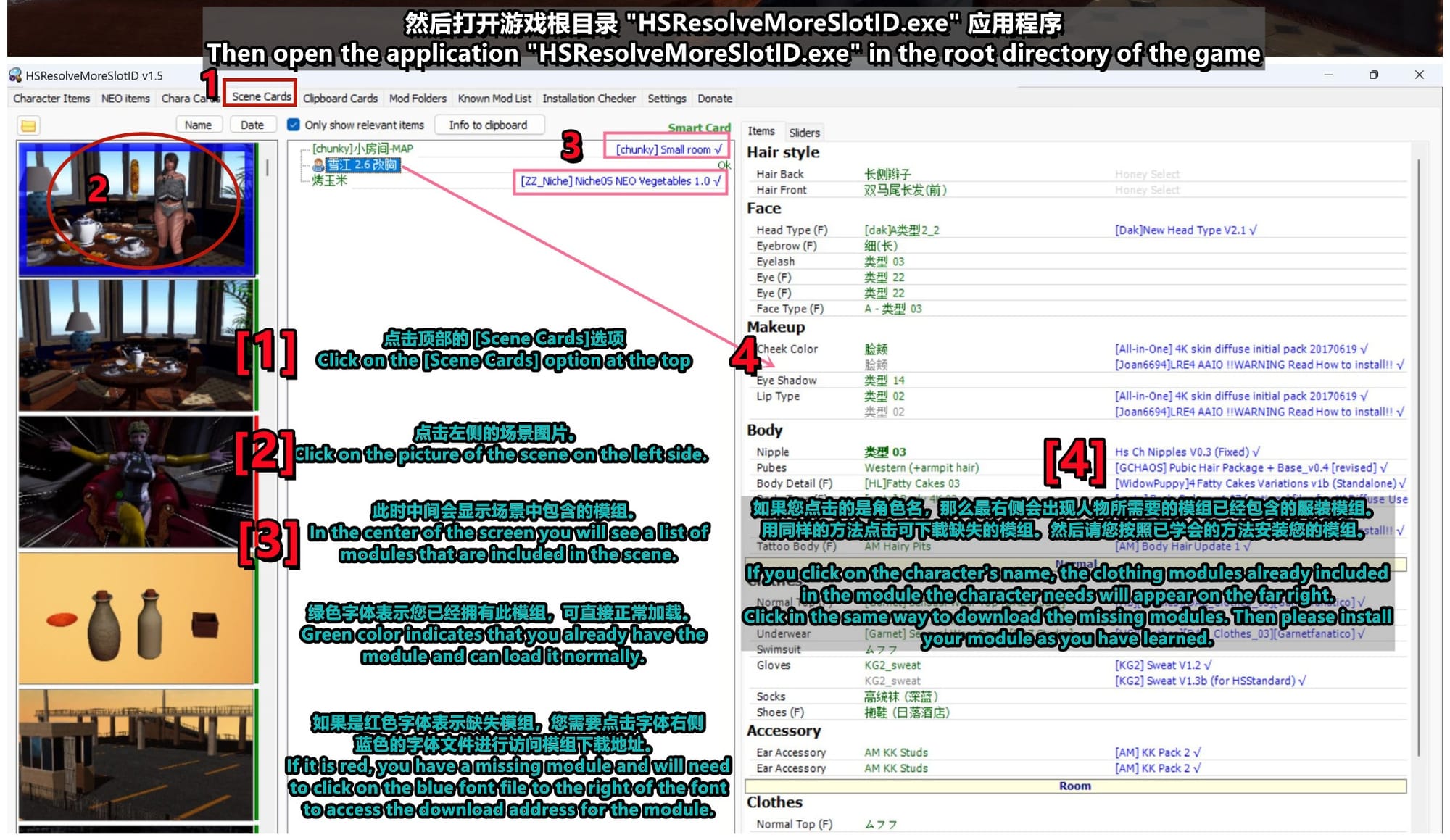
Task: Click the Nipple value 类型 03
Action: tap(884, 452)
